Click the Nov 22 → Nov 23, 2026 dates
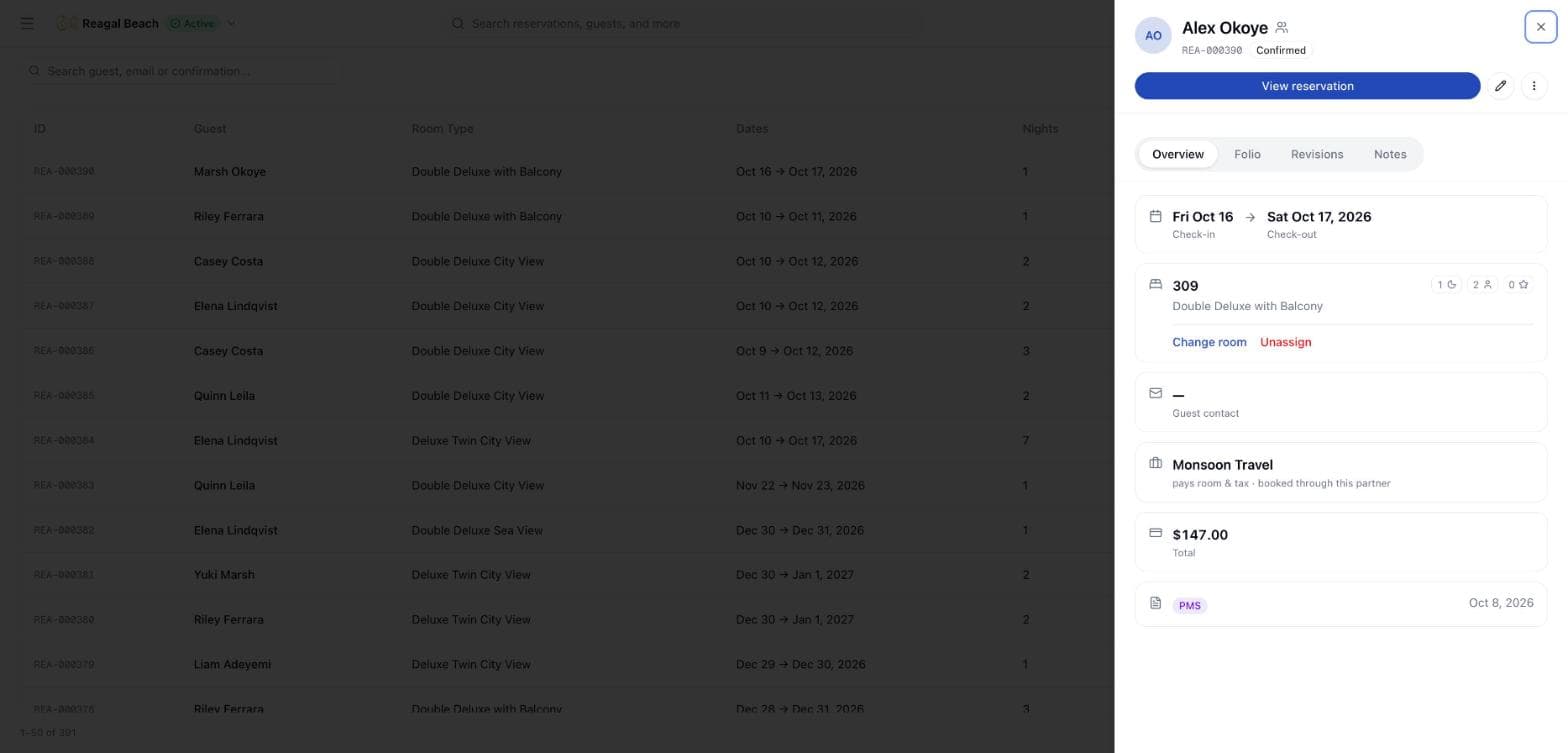The width and height of the screenshot is (1568, 753). tap(800, 485)
